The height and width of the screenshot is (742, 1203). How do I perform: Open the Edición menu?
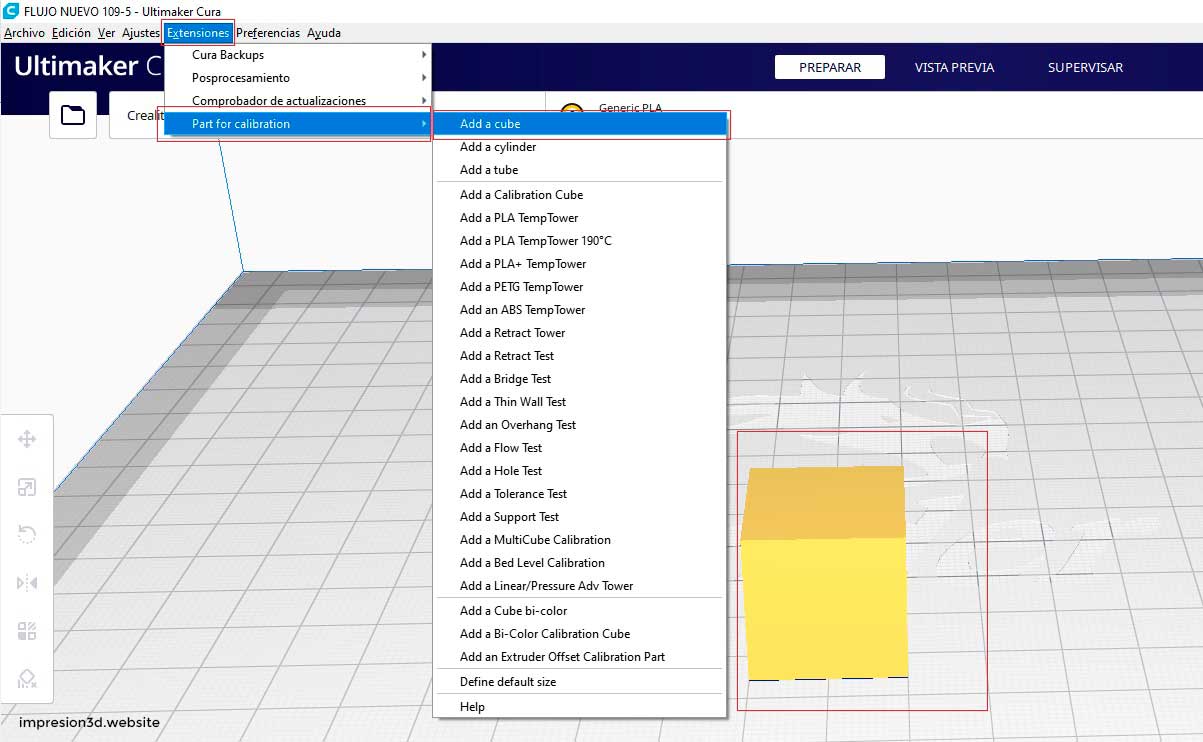[71, 33]
